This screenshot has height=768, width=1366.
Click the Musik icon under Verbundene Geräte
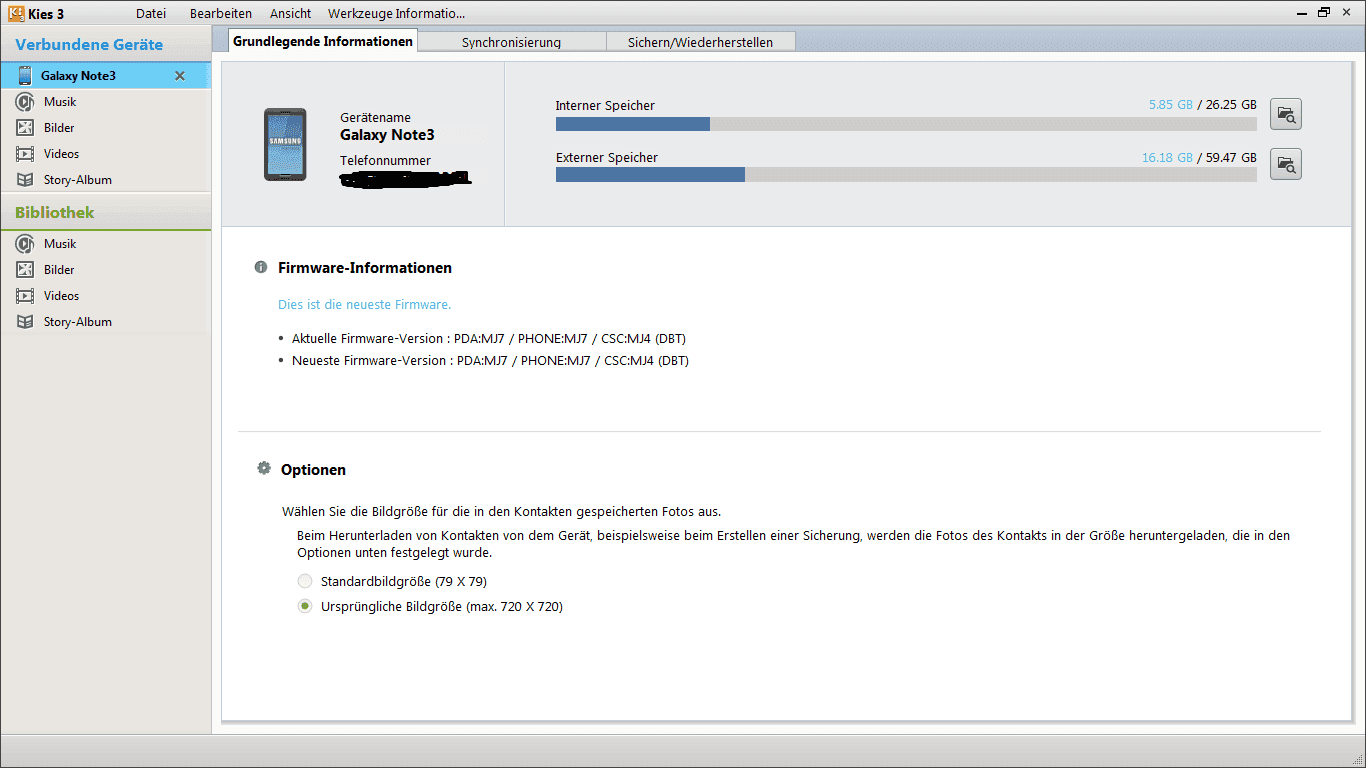coord(25,102)
